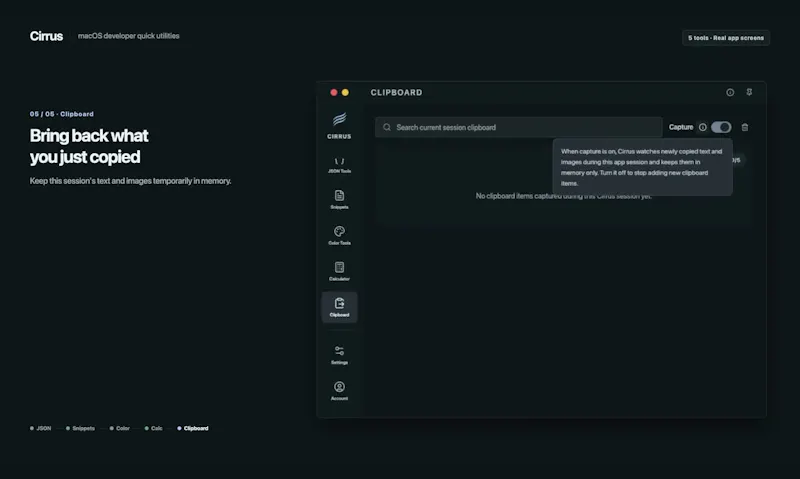Open the Account page
This screenshot has width=800, height=479.
pos(339,391)
